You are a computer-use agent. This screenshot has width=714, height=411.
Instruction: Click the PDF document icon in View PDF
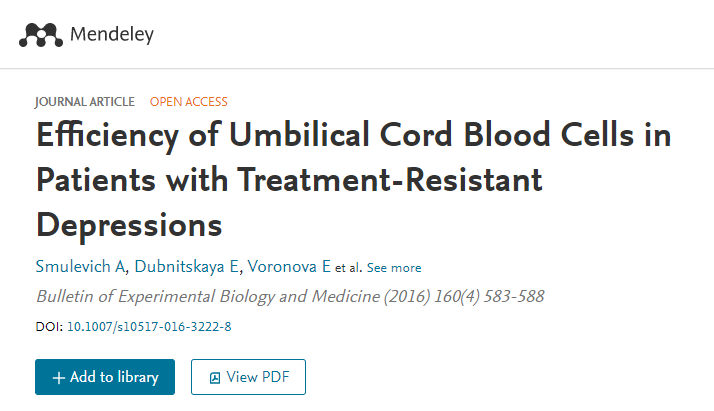point(215,378)
